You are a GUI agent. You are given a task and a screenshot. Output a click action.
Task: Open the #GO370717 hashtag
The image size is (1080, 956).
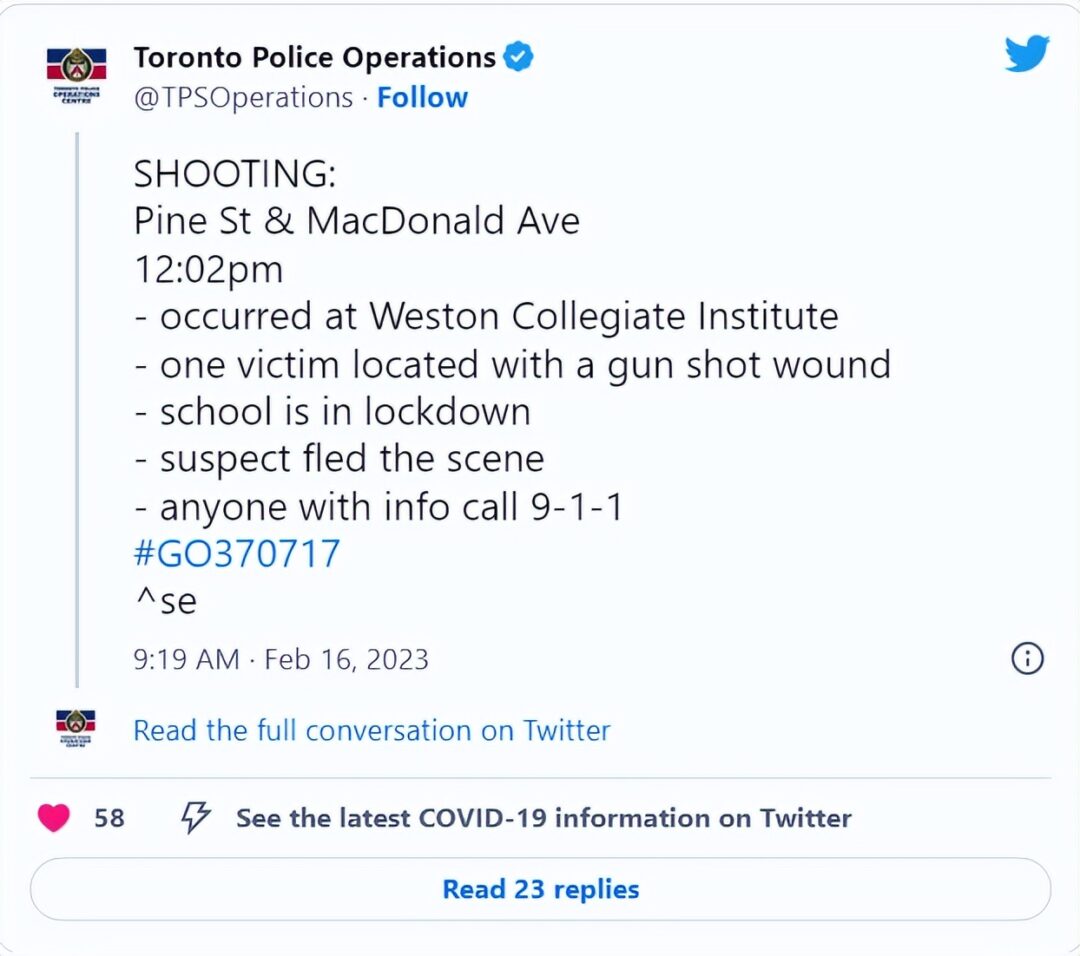click(x=237, y=553)
